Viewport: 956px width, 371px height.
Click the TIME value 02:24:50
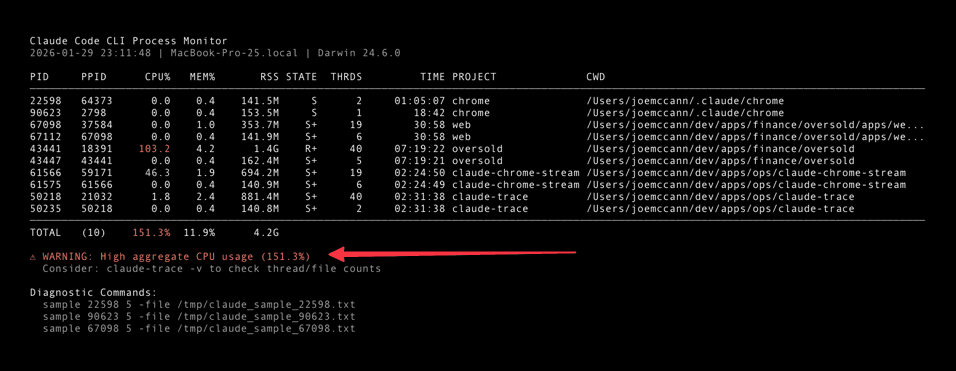click(420, 173)
